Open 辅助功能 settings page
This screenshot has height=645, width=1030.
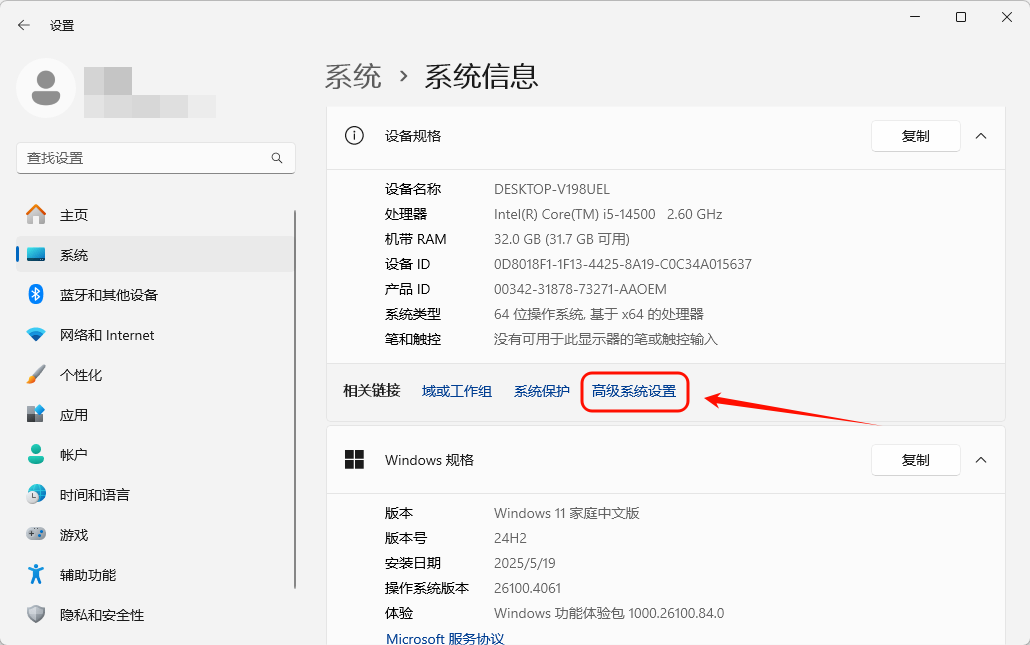pyautogui.click(x=155, y=575)
